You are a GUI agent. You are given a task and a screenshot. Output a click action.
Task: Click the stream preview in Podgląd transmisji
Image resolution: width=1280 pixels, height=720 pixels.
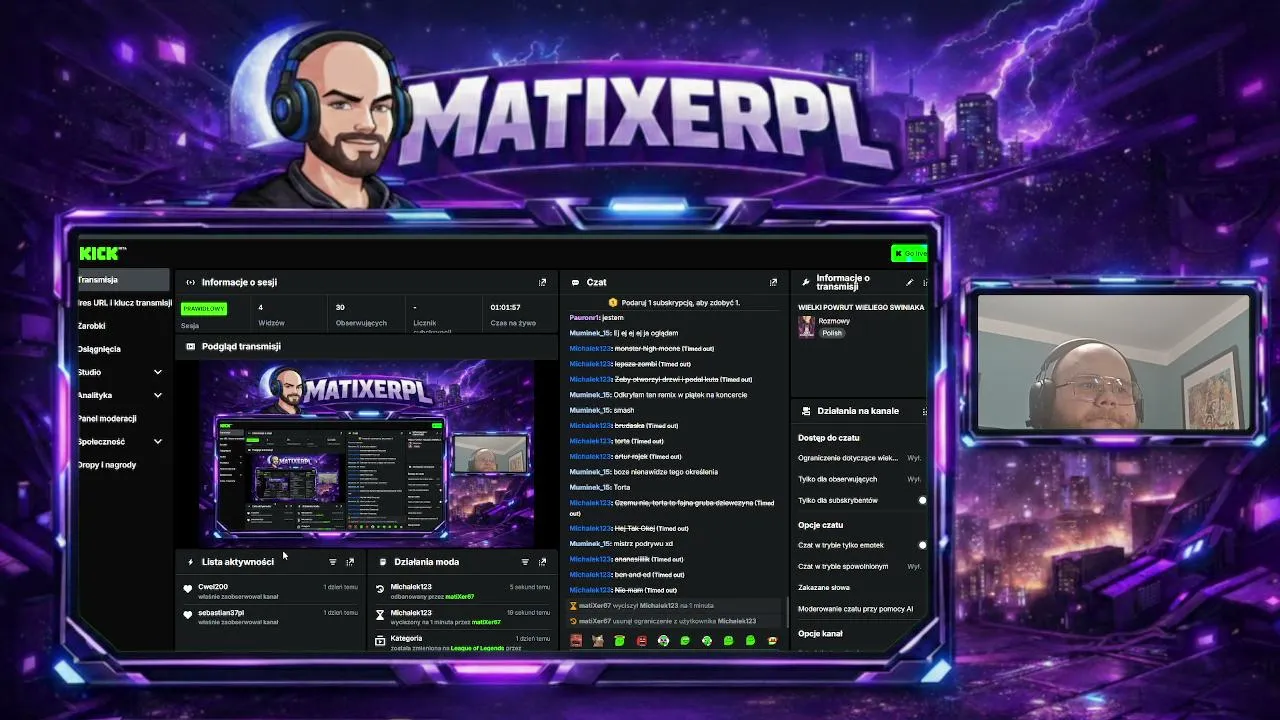point(366,453)
